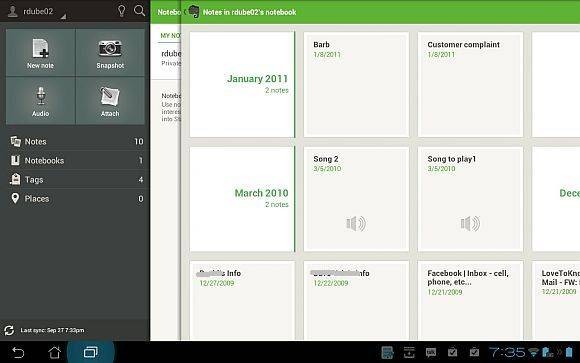Select the March 2010 group header
The height and width of the screenshot is (363, 580).
tap(242, 199)
